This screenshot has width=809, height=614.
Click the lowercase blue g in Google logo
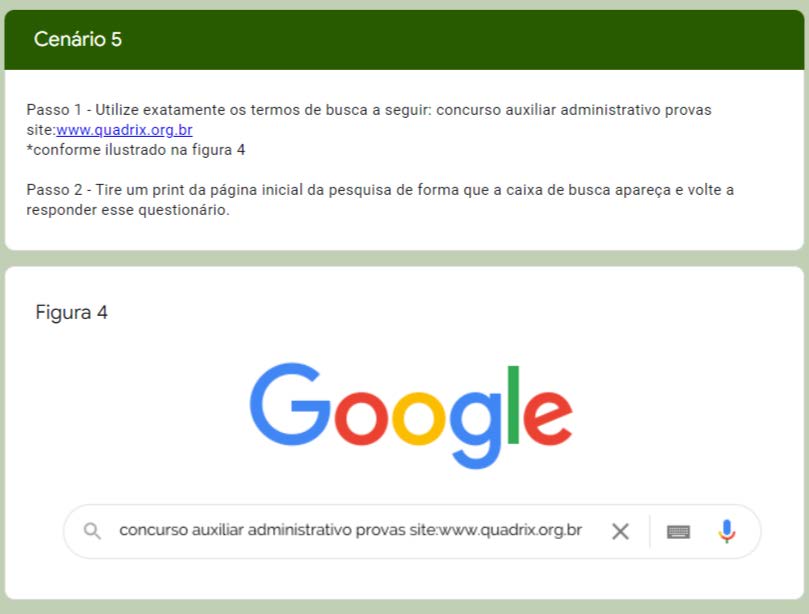click(476, 430)
